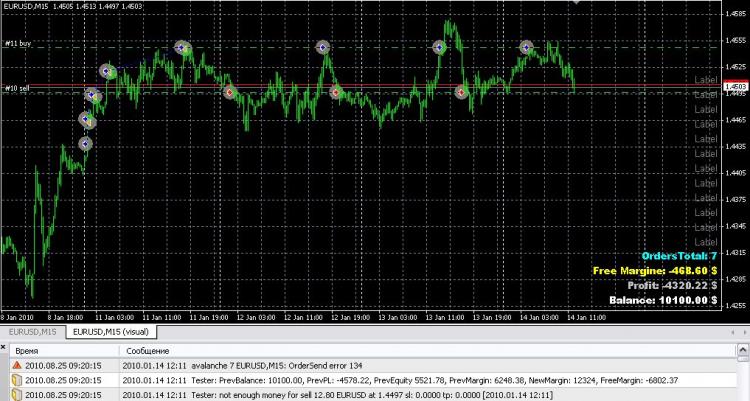Click the journal icon on not-enough-money row
750x401 pixels.
(17, 395)
